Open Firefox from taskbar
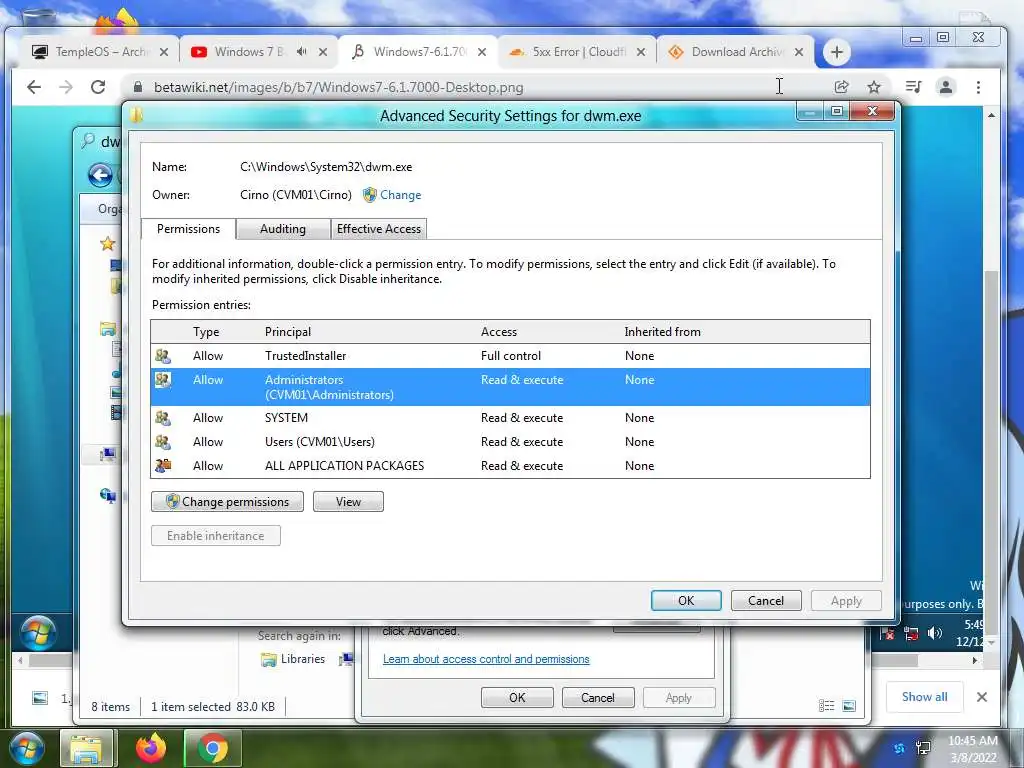Screen dimensions: 1024x768 [151, 748]
